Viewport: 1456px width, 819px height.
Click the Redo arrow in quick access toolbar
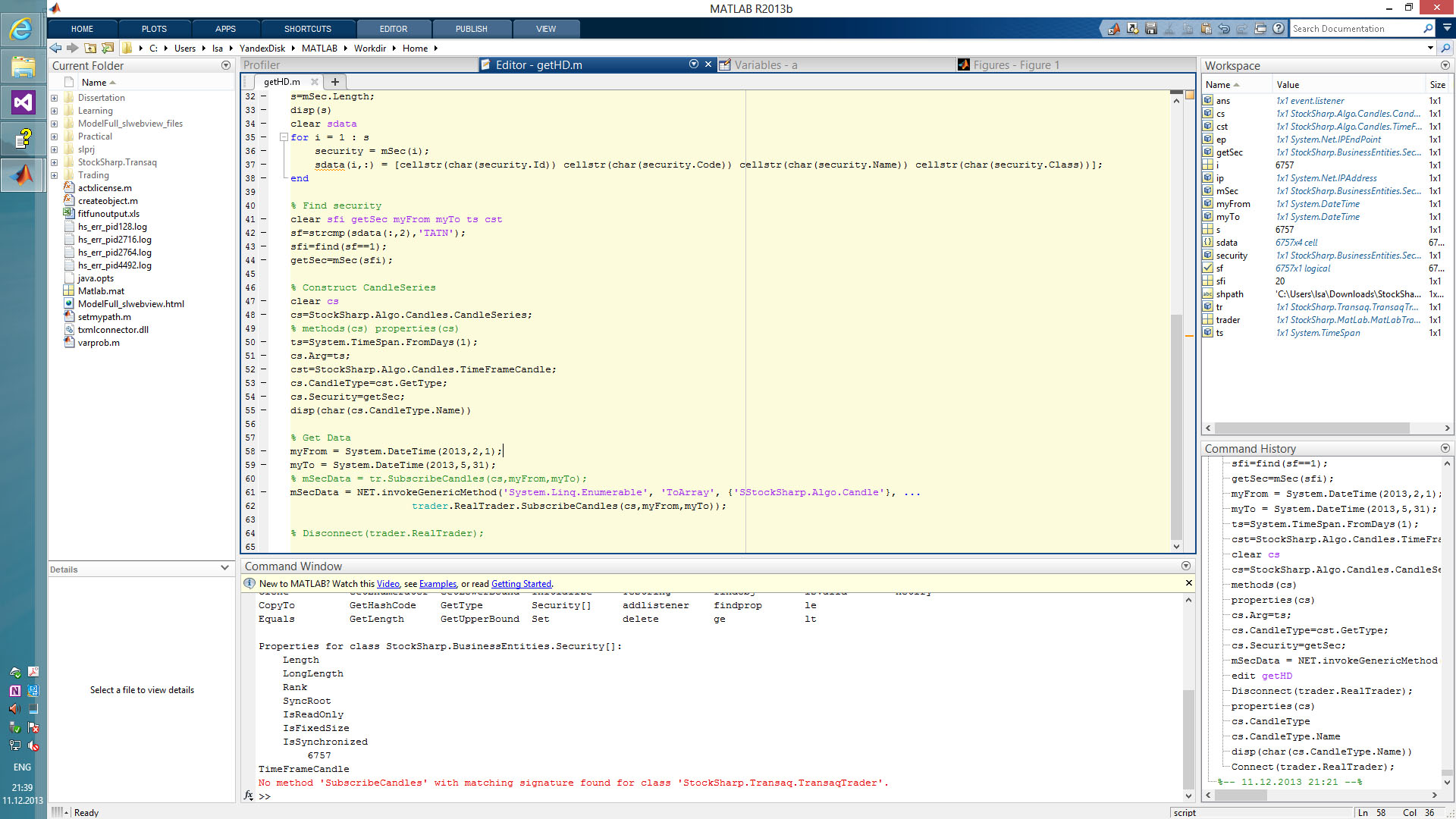pyautogui.click(x=1242, y=29)
